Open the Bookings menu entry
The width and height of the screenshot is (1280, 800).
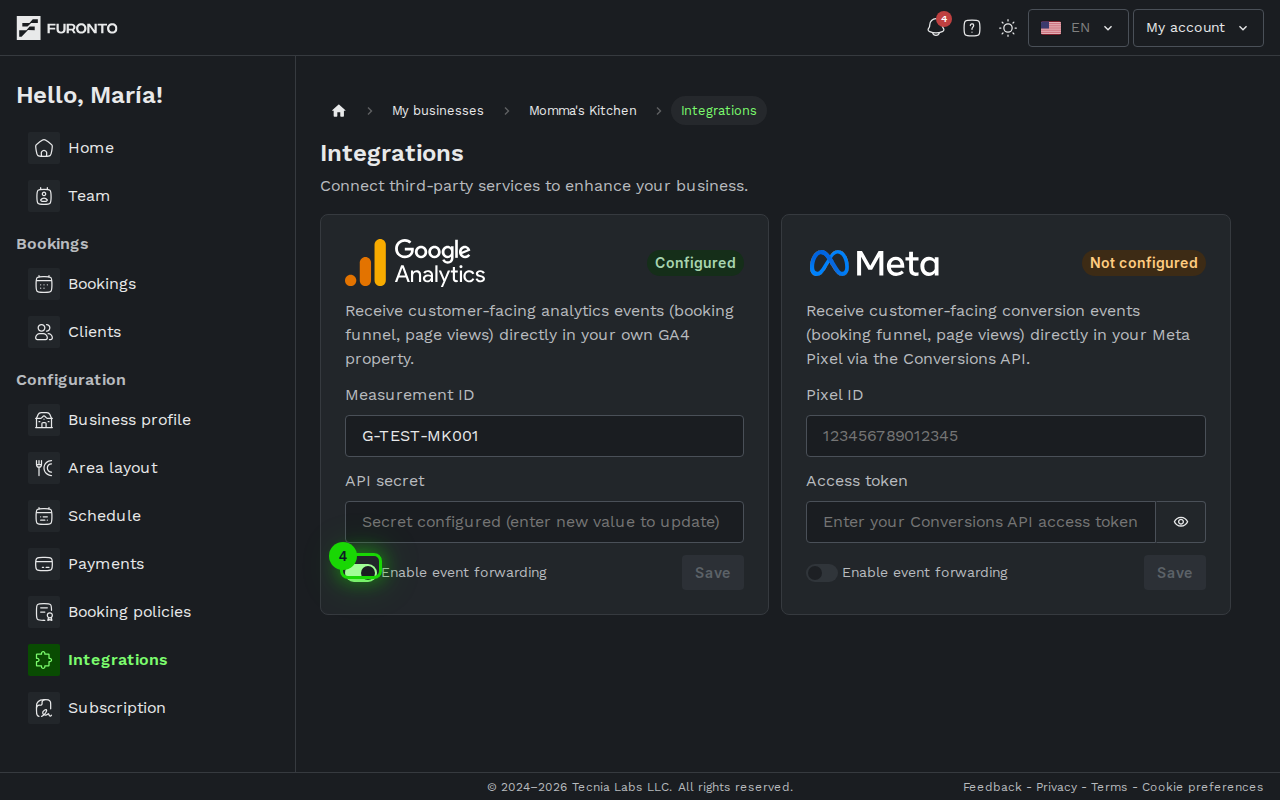click(102, 284)
